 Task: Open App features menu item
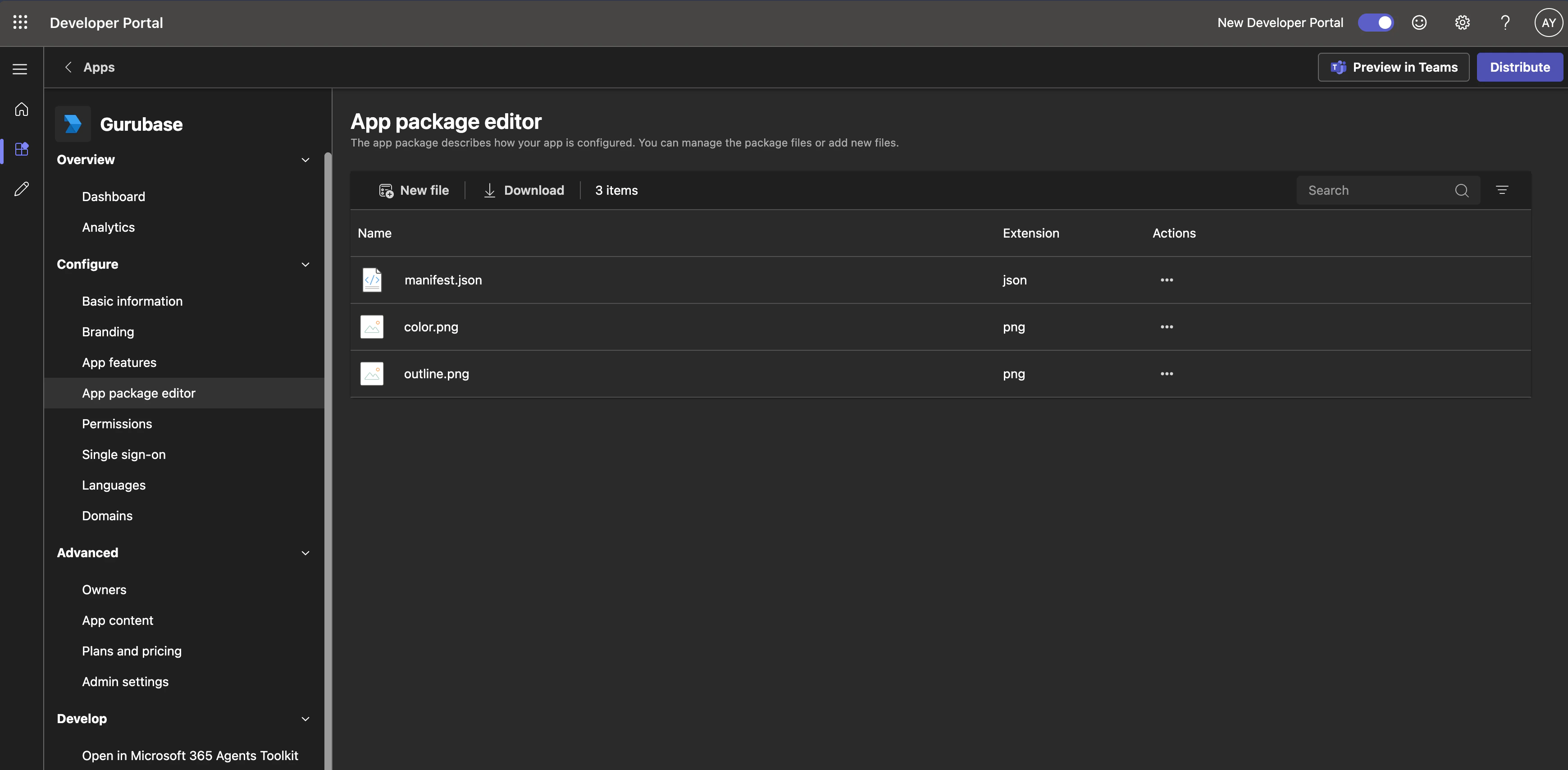(x=184, y=362)
